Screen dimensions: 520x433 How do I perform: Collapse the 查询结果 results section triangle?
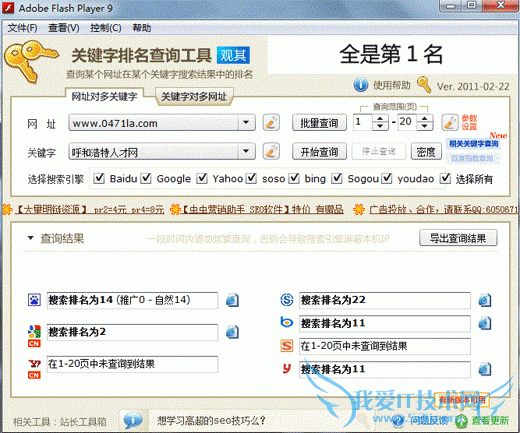31,238
